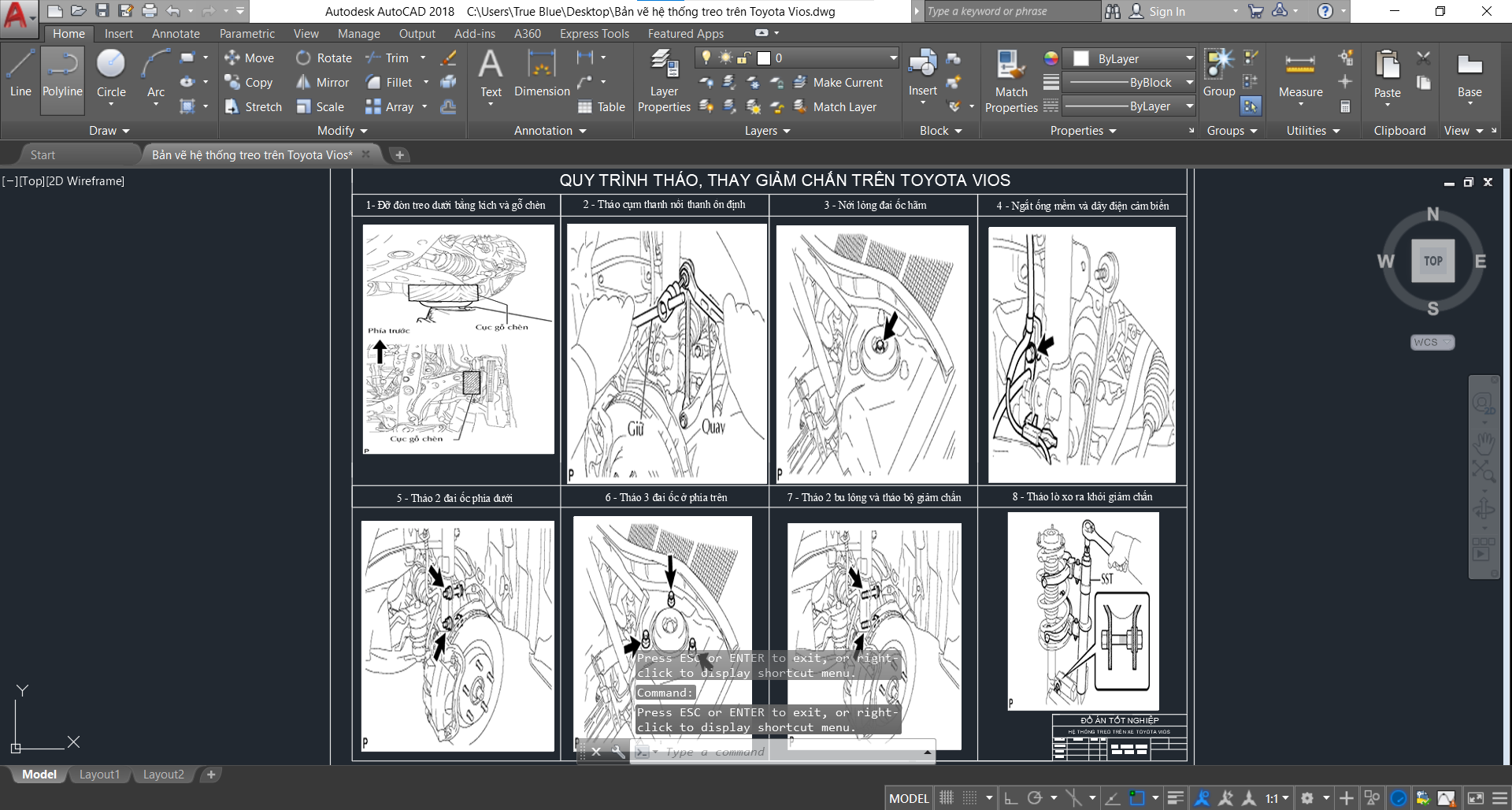Toggle polar tracking in status bar
The height and width of the screenshot is (810, 1512).
[x=1035, y=797]
